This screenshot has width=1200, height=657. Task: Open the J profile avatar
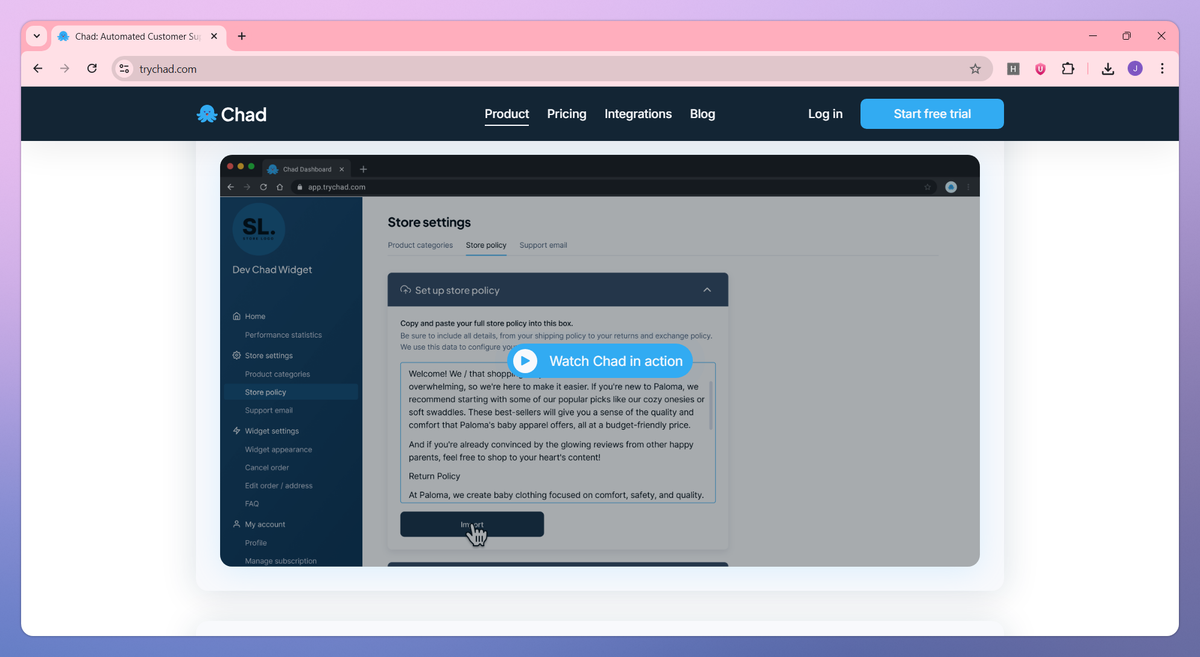pyautogui.click(x=1135, y=69)
